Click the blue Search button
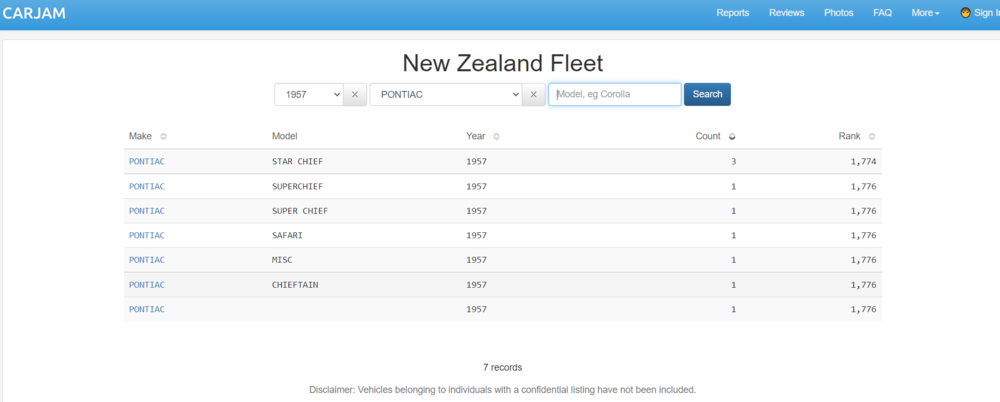The image size is (1000, 402). [707, 94]
